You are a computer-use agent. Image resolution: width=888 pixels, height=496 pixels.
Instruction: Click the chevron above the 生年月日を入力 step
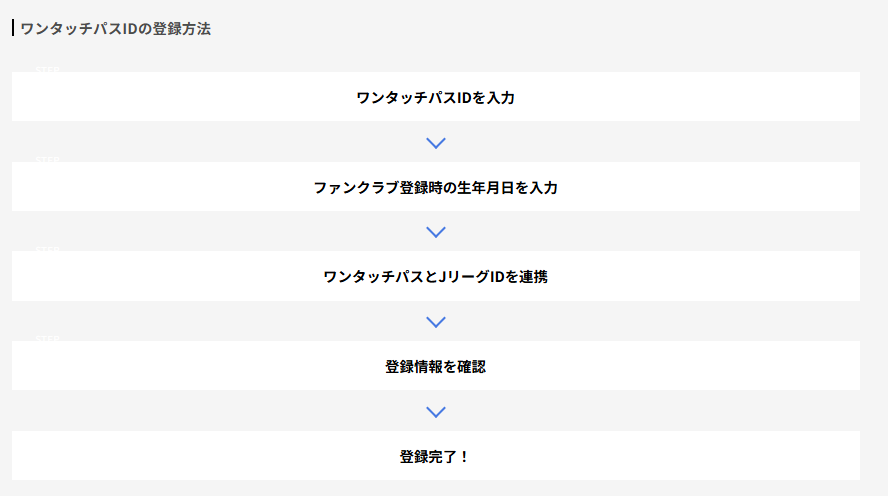coord(435,143)
